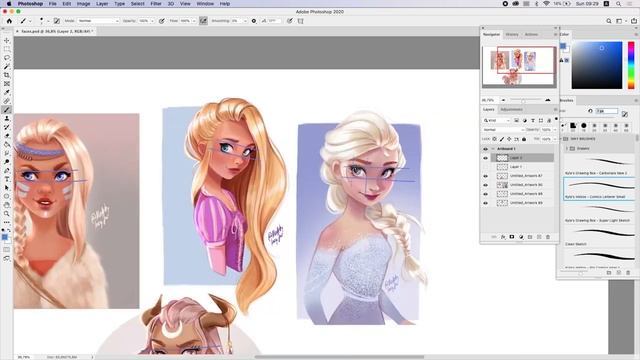The image size is (640, 360).
Task: Select the Hand tool
Action: (x=7, y=205)
